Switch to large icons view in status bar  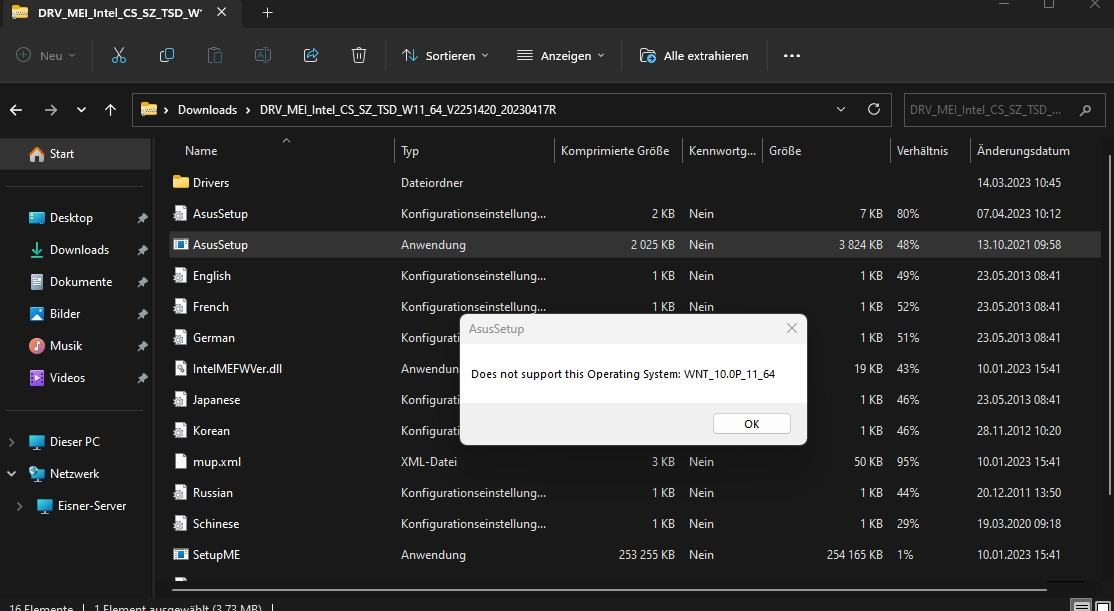tap(1103, 607)
